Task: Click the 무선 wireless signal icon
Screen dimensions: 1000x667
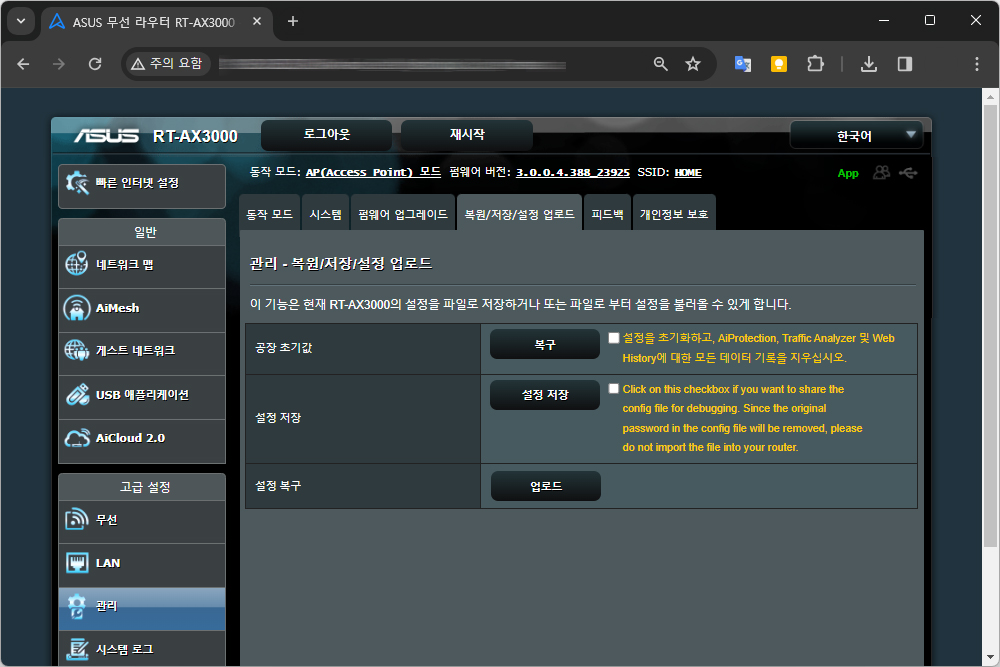Action: point(77,519)
